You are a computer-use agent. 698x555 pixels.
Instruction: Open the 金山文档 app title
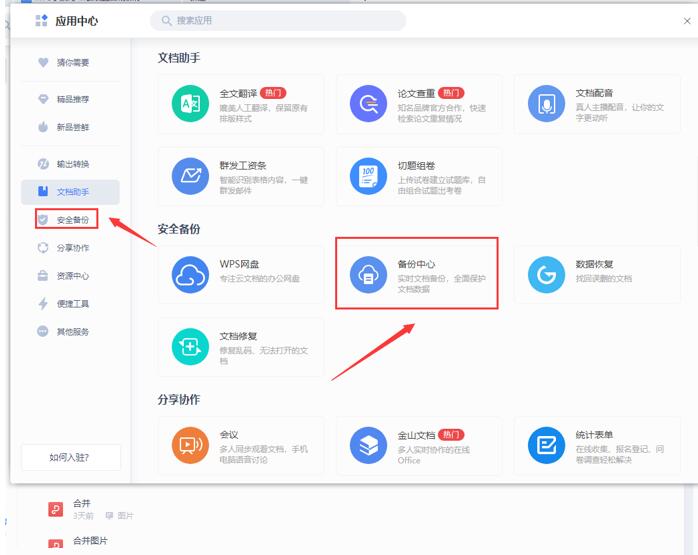click(416, 435)
